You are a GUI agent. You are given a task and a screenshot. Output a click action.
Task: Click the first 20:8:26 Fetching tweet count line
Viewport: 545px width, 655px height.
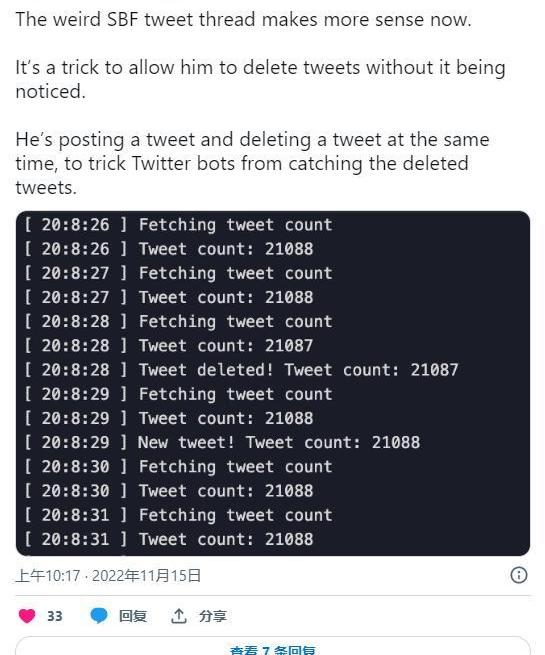tap(178, 225)
